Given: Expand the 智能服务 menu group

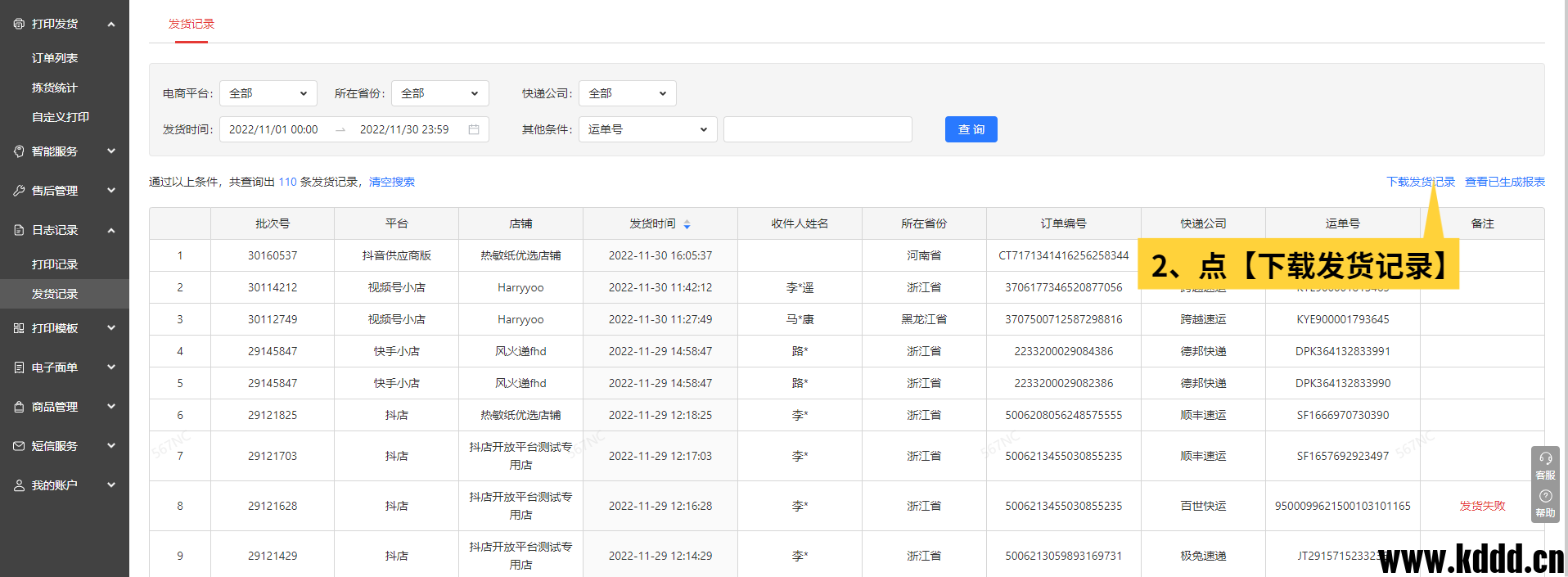Looking at the screenshot, I should tap(111, 151).
